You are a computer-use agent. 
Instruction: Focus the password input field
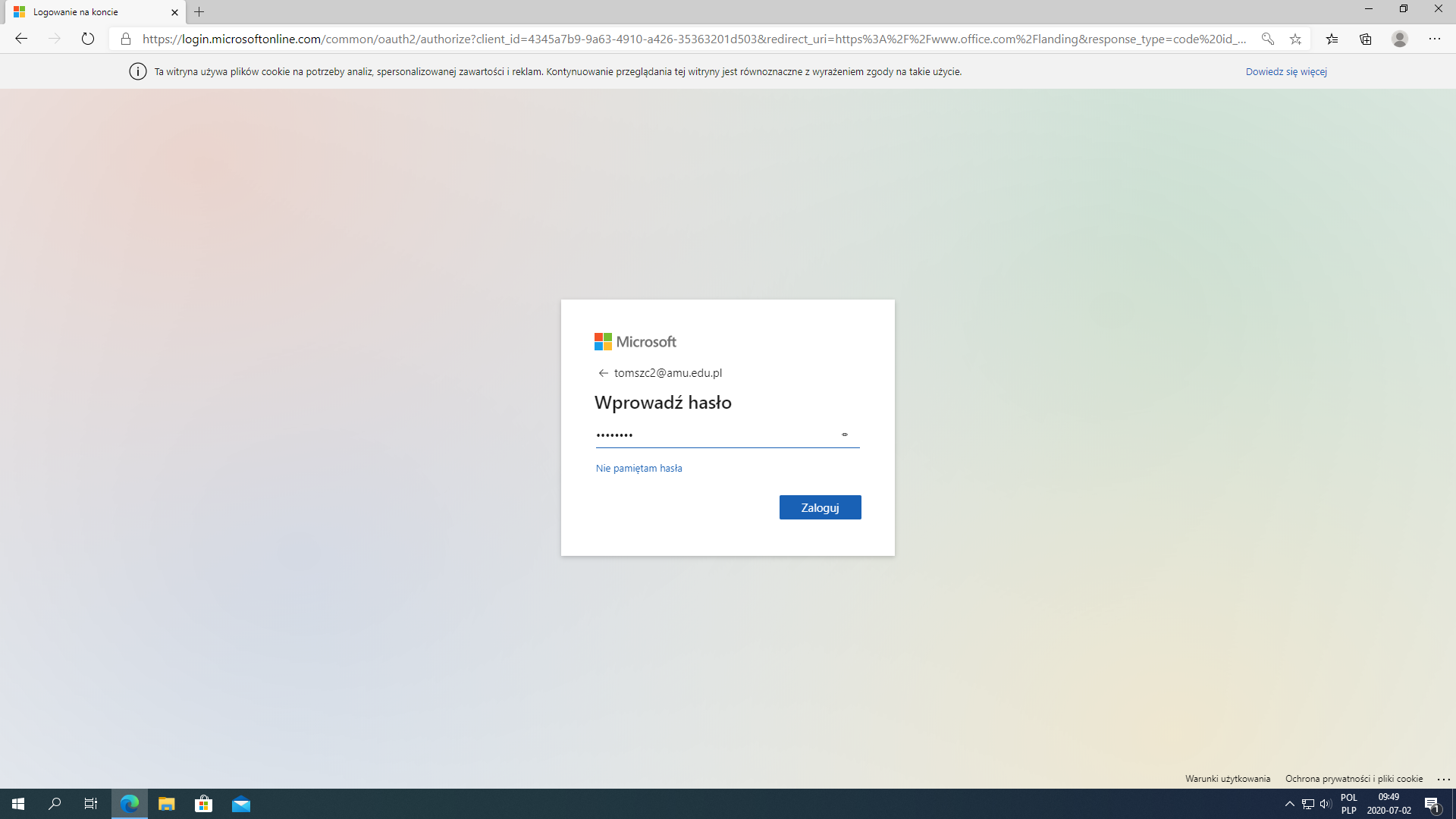(x=713, y=435)
